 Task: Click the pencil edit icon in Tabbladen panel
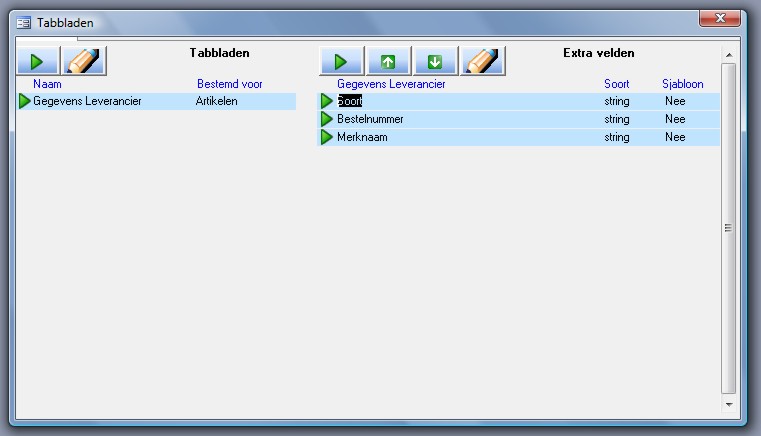click(x=84, y=61)
